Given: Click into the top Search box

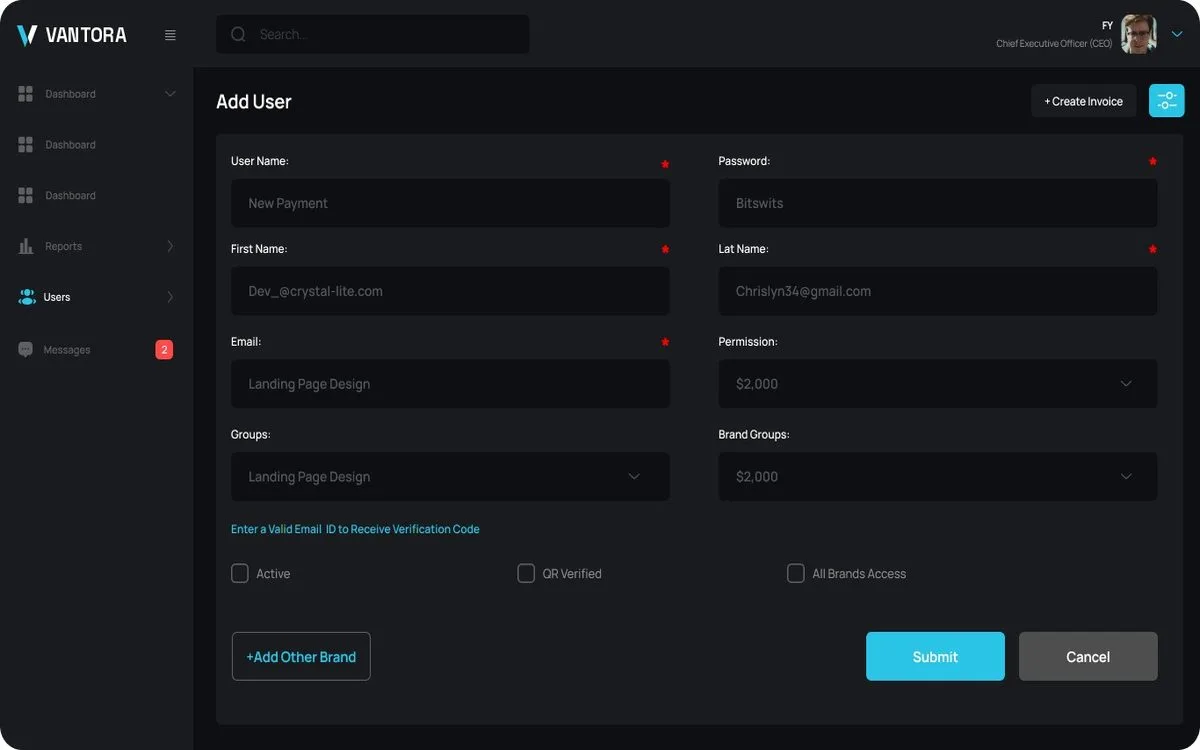Looking at the screenshot, I should (373, 34).
